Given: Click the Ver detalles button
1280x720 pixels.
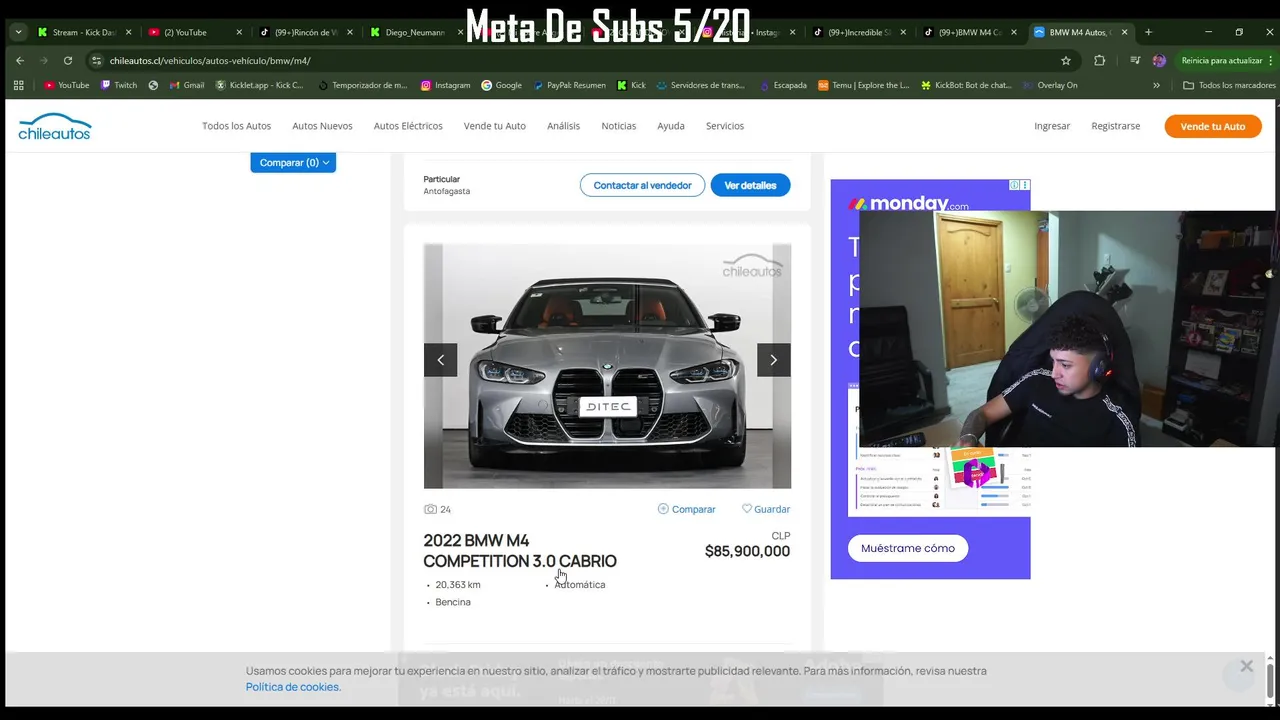Looking at the screenshot, I should coord(750,185).
